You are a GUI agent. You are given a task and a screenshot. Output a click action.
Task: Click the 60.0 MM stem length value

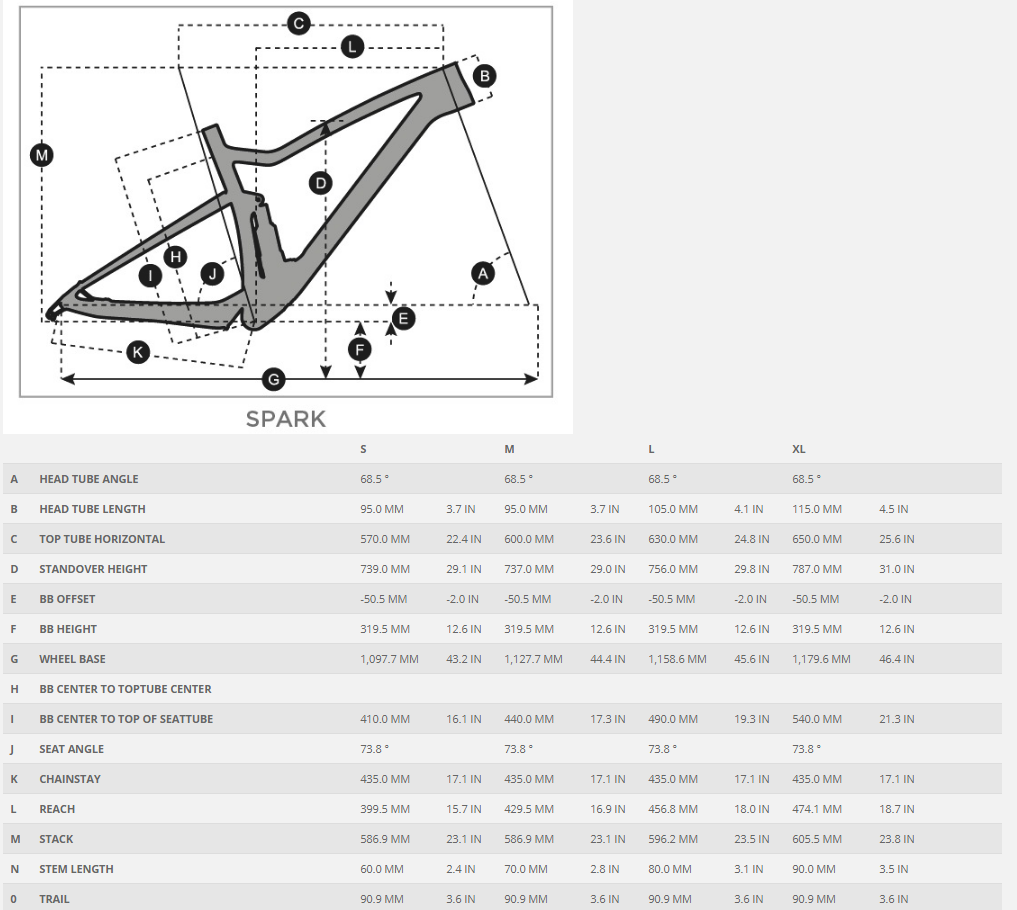382,868
